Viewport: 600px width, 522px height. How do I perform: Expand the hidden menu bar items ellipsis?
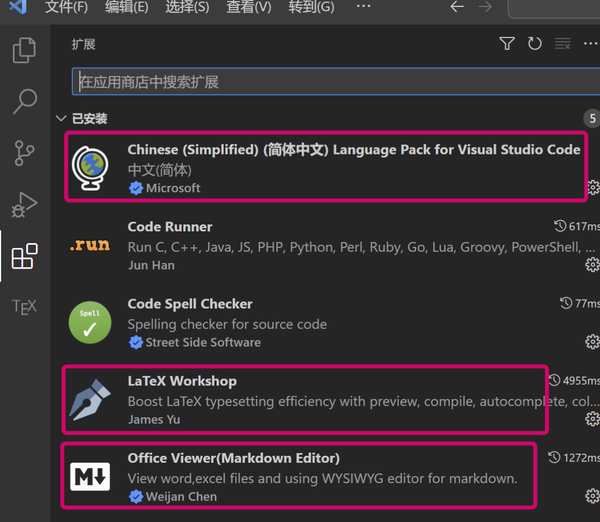363,6
